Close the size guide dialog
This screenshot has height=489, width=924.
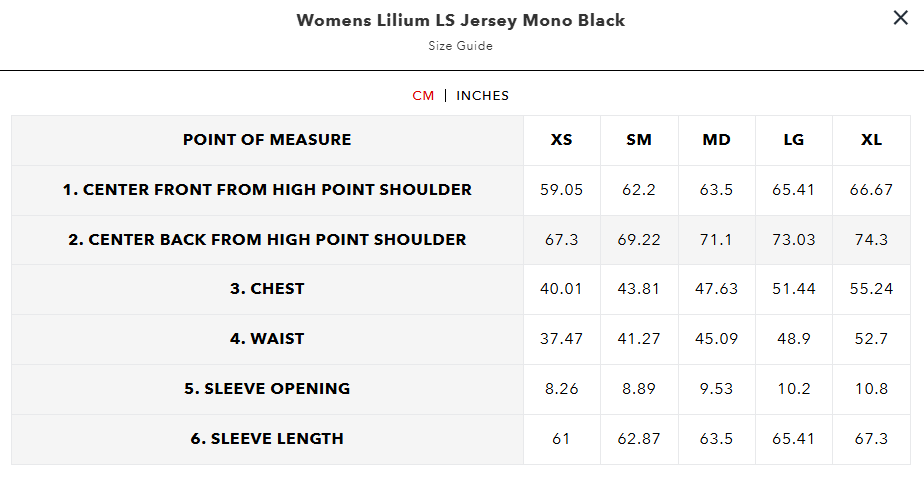click(900, 17)
